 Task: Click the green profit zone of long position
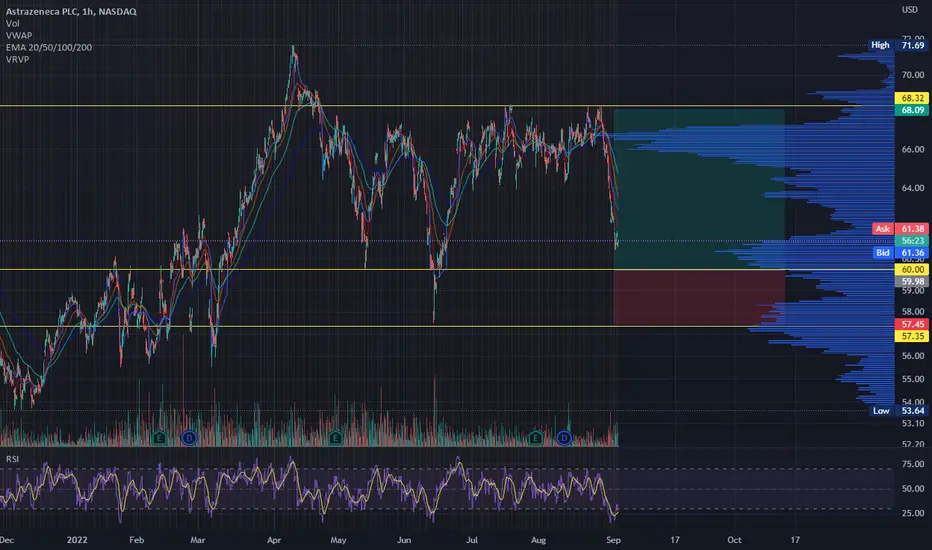(x=699, y=189)
